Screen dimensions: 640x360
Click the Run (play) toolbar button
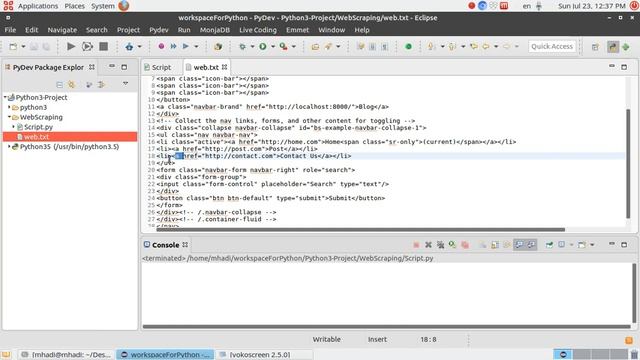71,47
